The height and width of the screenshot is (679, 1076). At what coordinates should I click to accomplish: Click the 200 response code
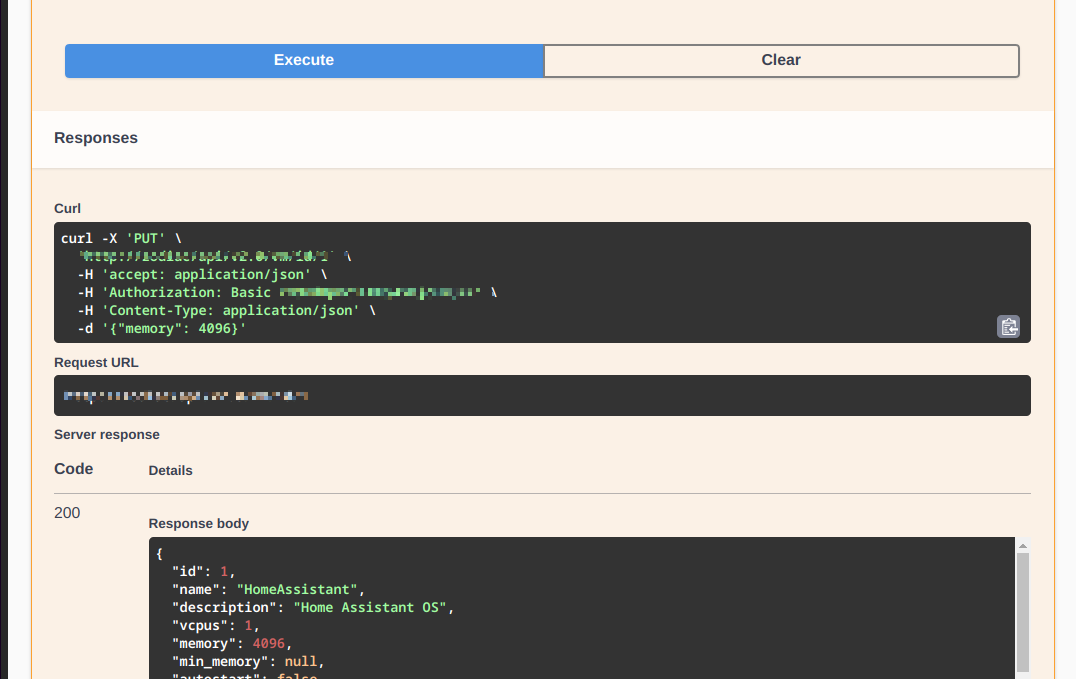pyautogui.click(x=67, y=513)
